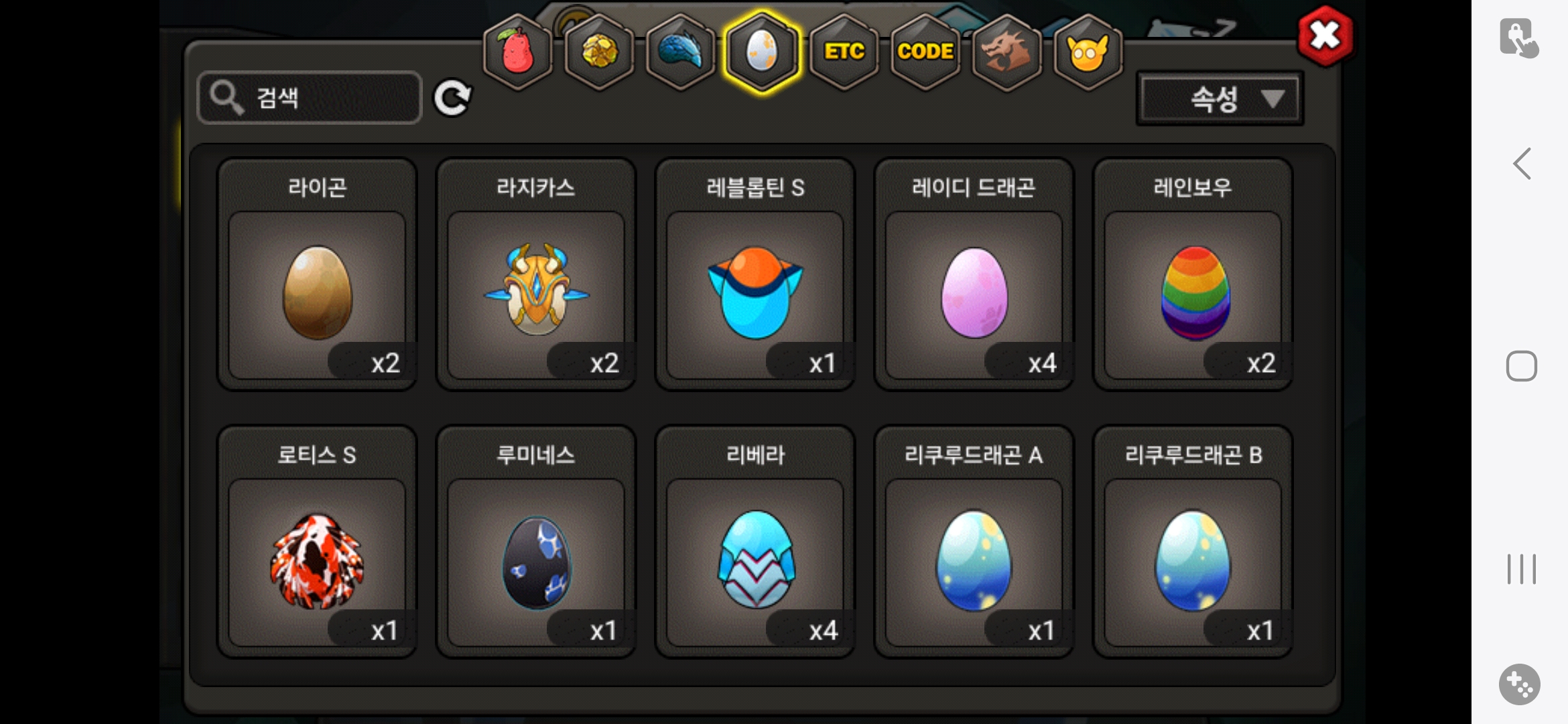Select the yellow horned mask category tab
The image size is (1568, 724).
point(1088,52)
